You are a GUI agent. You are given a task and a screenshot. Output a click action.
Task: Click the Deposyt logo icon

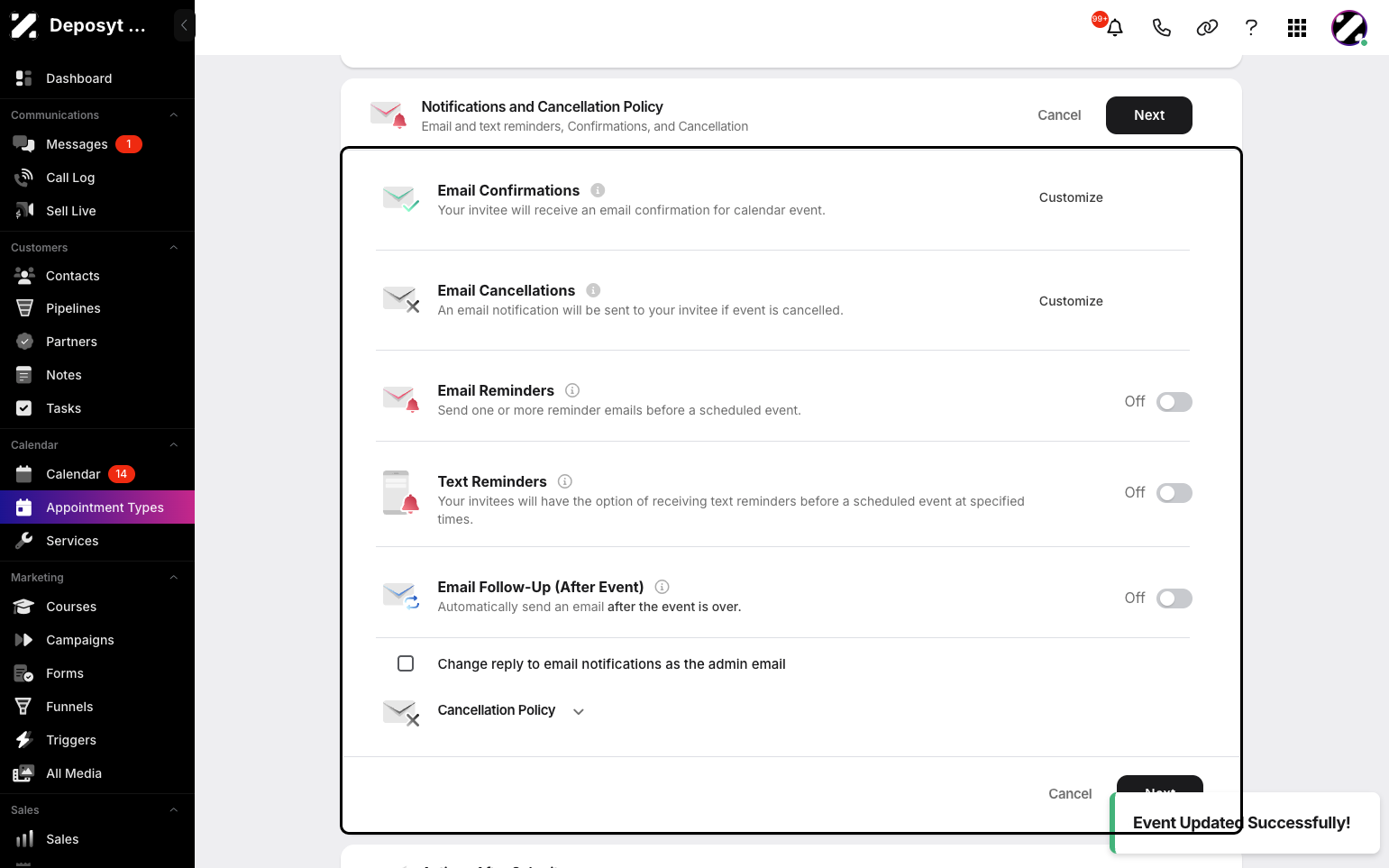coord(24,25)
